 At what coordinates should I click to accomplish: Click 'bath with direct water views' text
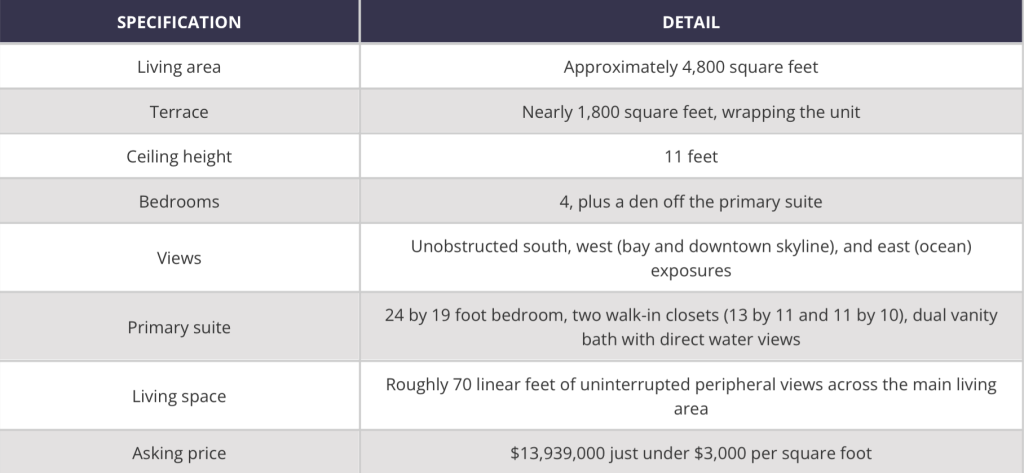click(x=691, y=339)
